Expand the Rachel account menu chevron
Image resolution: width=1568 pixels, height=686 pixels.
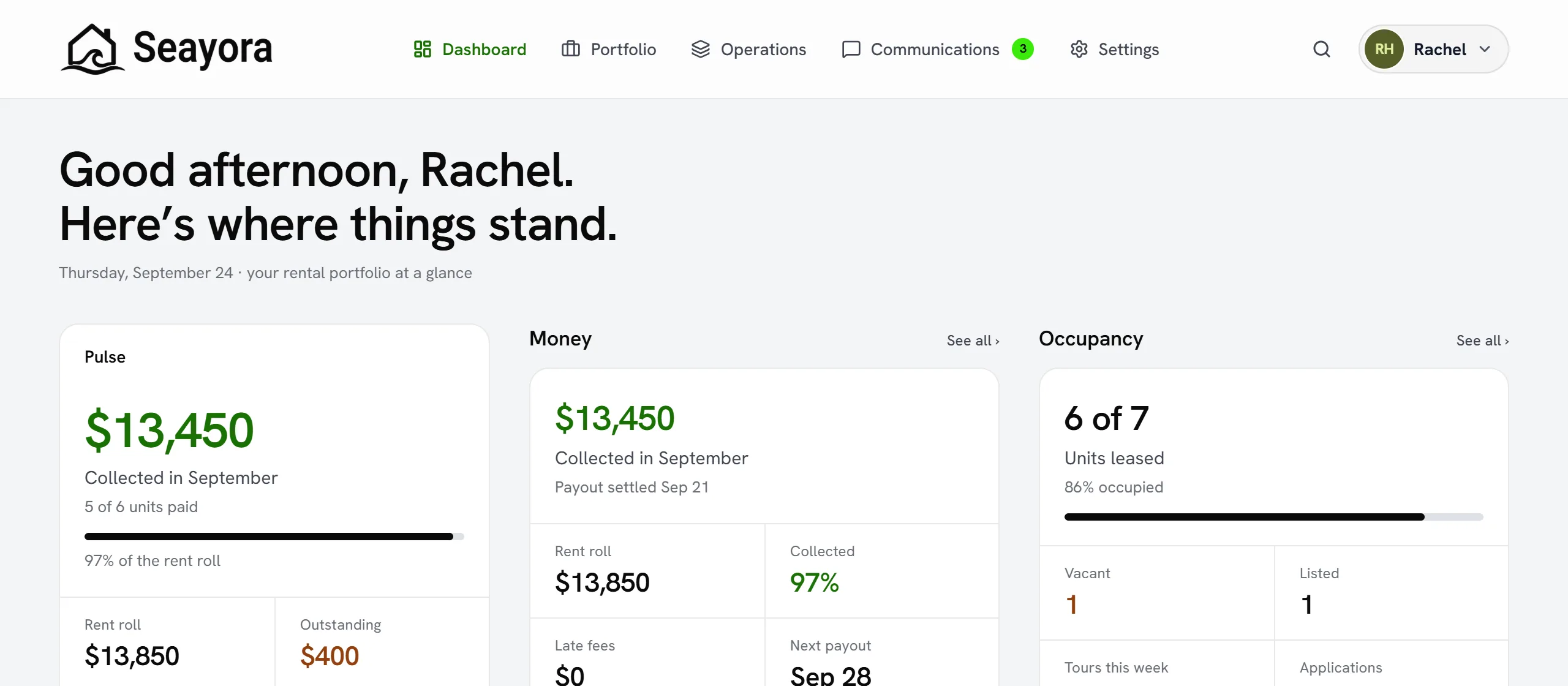click(1485, 49)
